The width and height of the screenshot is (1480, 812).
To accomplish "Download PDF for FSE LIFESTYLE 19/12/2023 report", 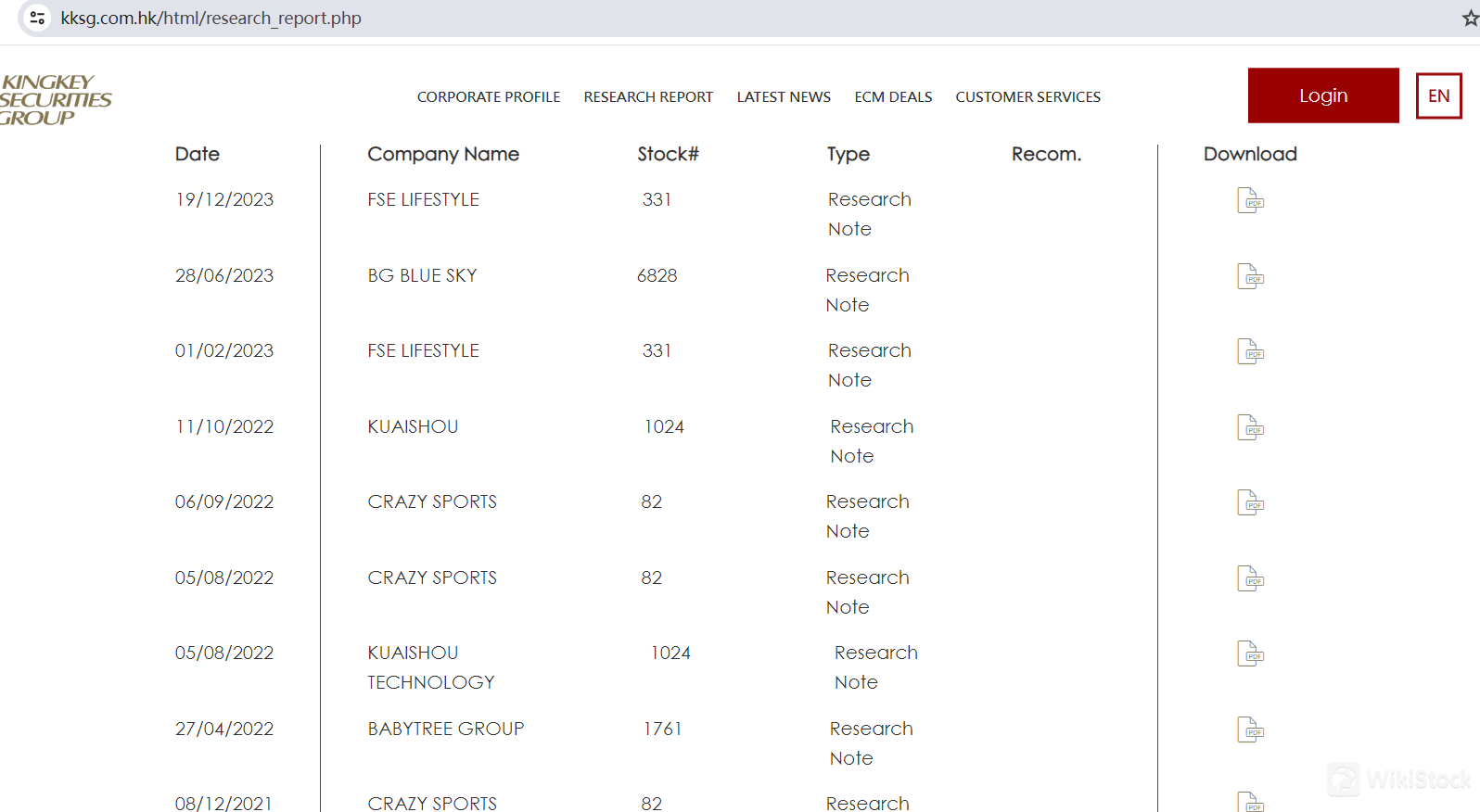I will pyautogui.click(x=1250, y=200).
